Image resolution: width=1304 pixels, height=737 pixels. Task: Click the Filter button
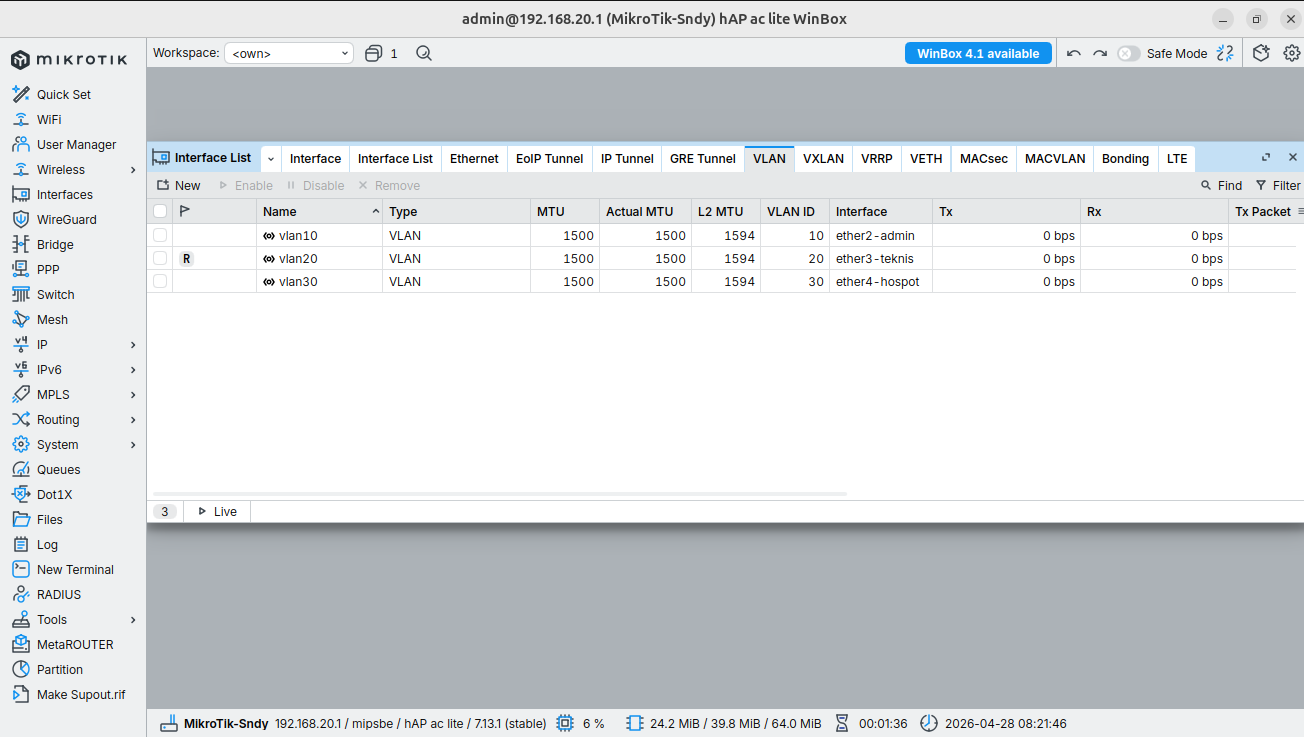pyautogui.click(x=1278, y=185)
